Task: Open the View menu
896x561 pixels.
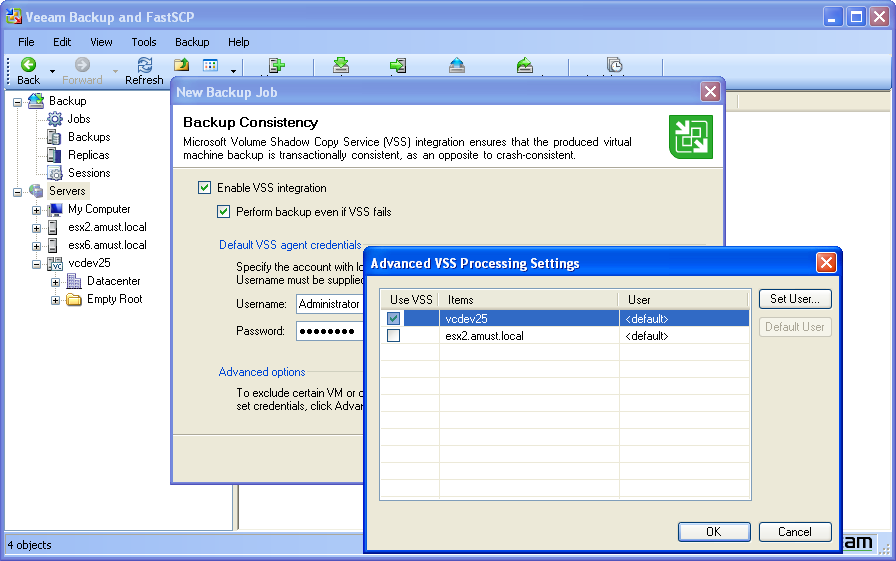Action: click(101, 42)
